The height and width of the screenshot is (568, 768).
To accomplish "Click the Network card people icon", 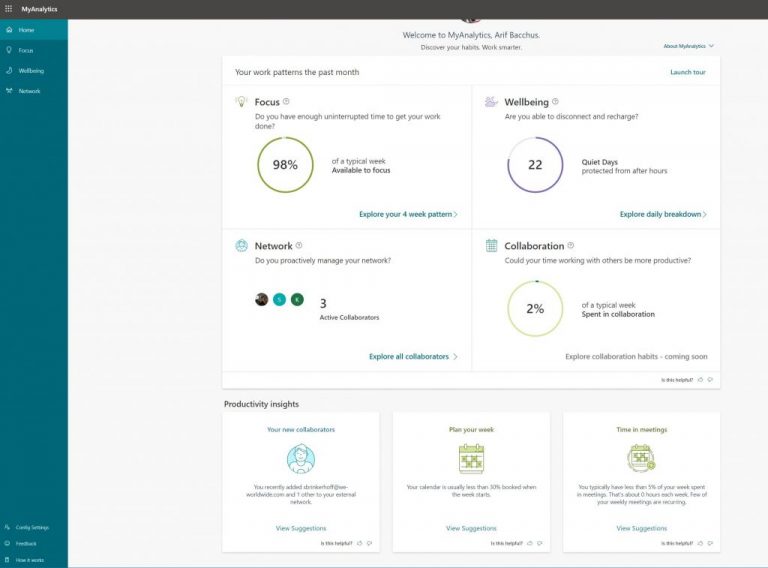I will point(241,245).
